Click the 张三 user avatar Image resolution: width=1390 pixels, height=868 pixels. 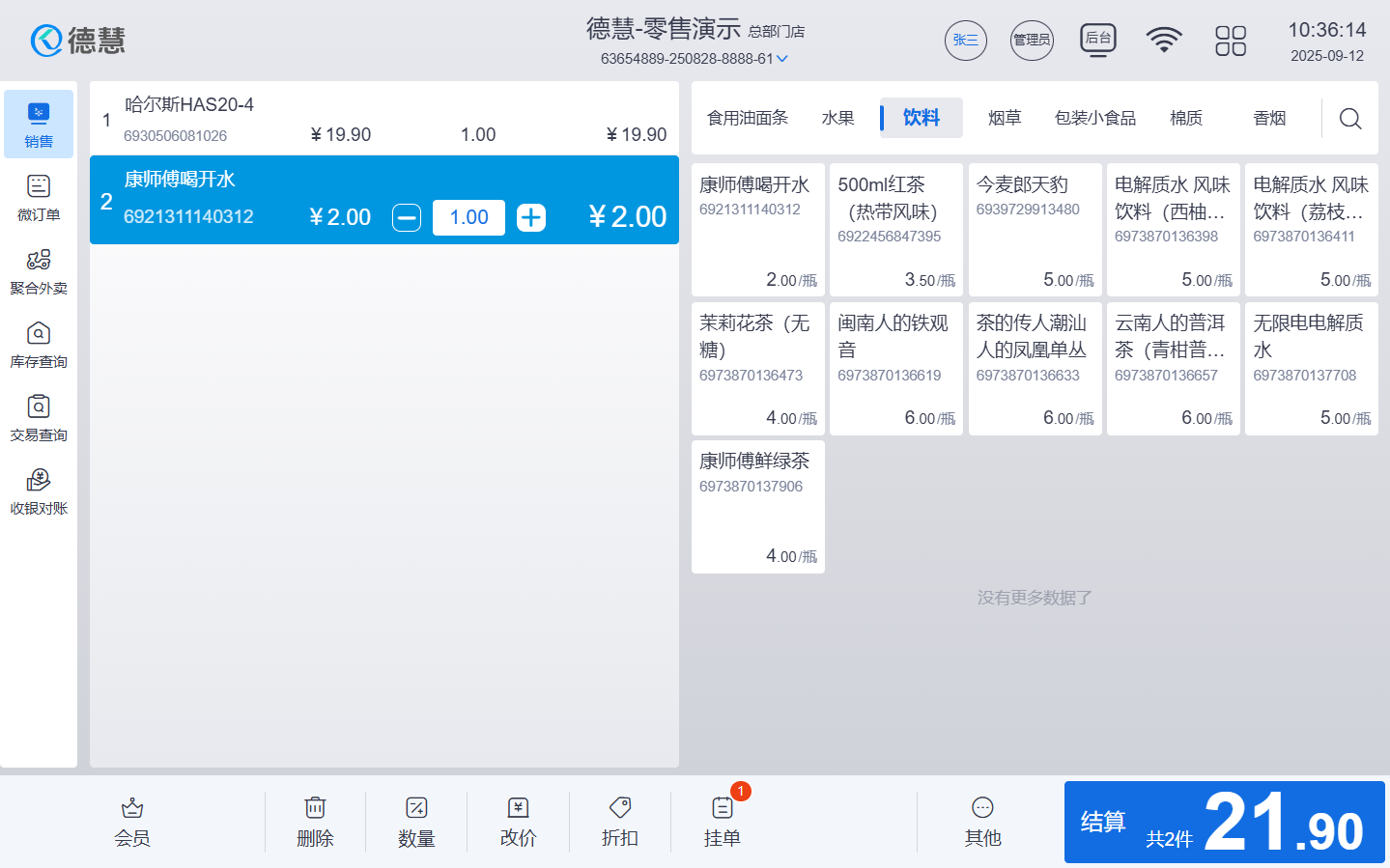point(966,41)
